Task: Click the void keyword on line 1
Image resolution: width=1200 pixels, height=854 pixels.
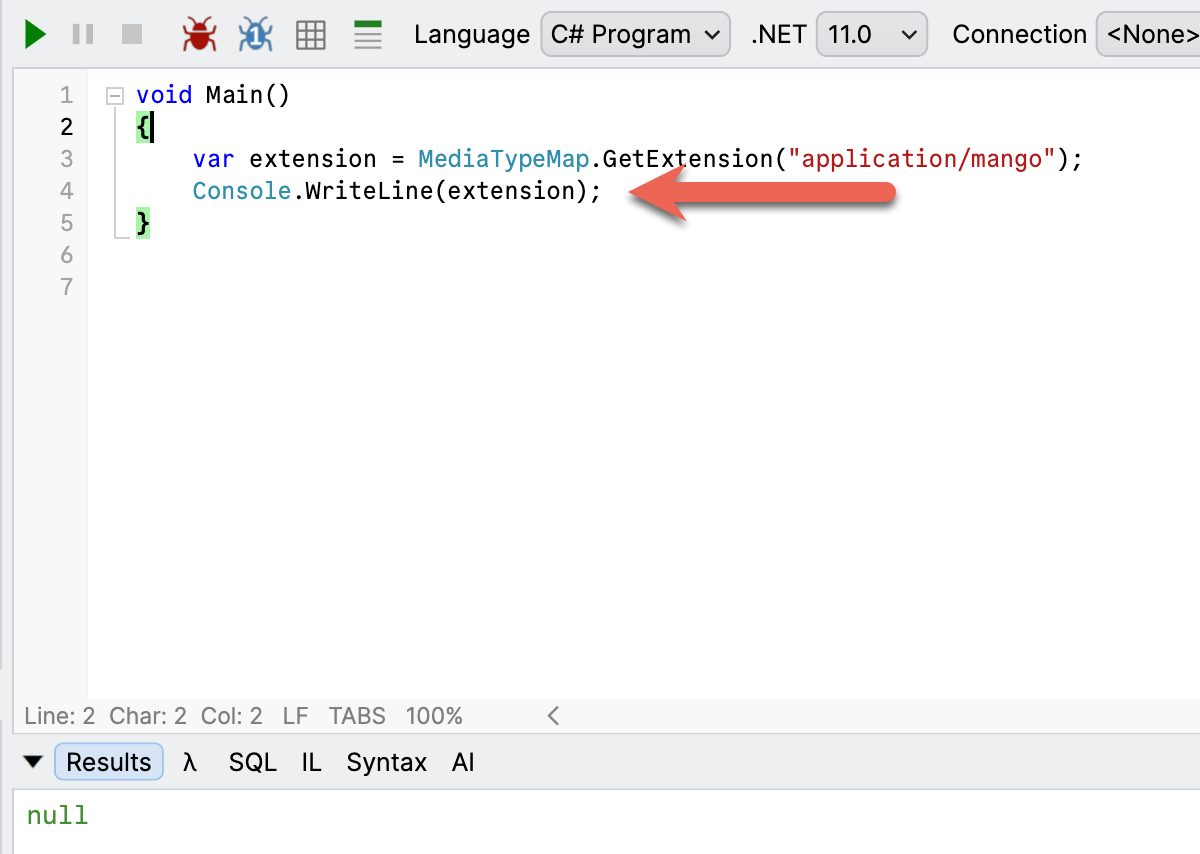Action: point(164,95)
